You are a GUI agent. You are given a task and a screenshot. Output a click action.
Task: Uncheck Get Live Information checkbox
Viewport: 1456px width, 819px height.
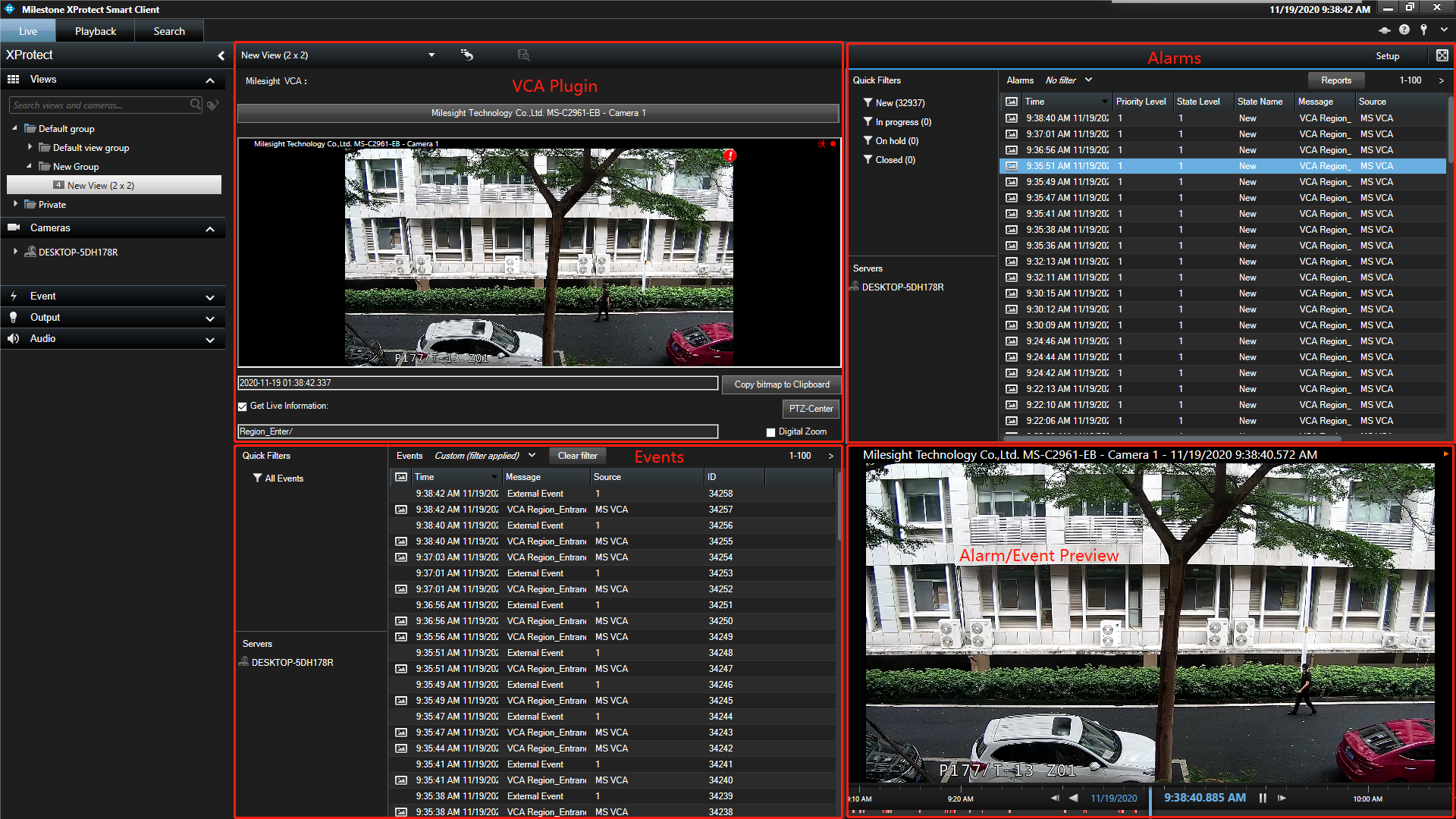243,406
